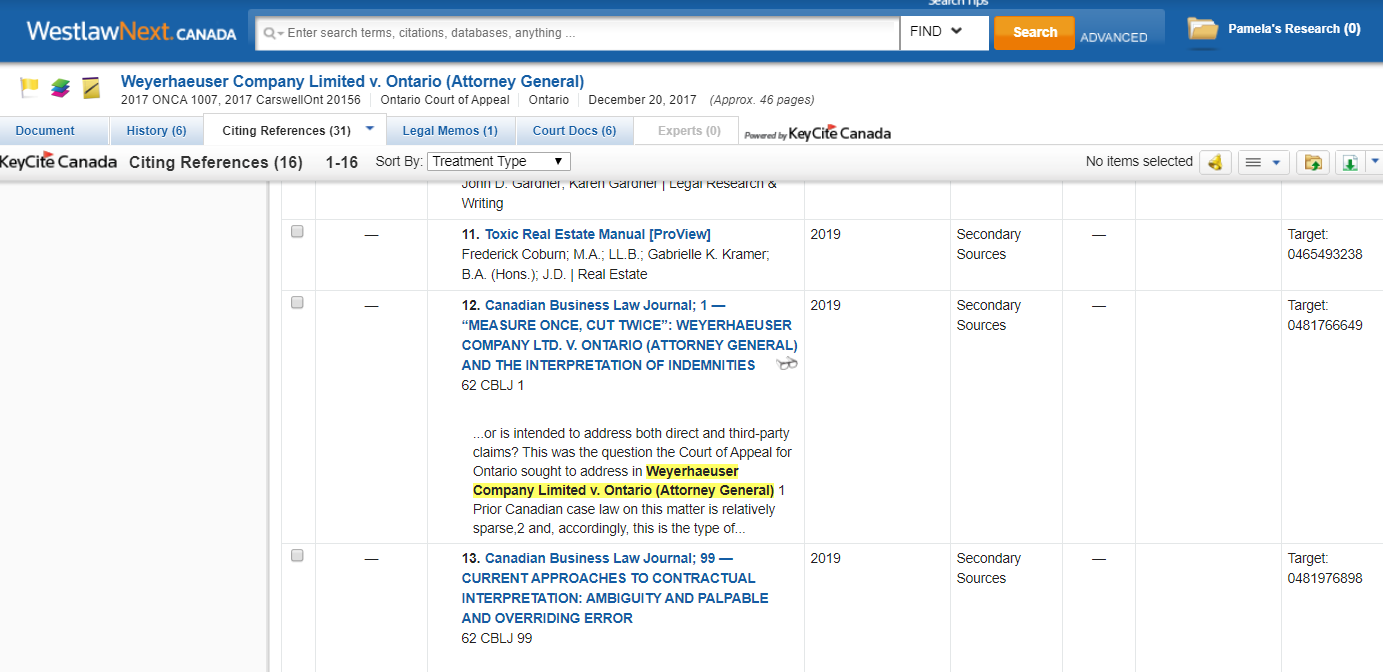The image size is (1383, 672).
Task: Switch to the Document tab
Action: [x=45, y=131]
